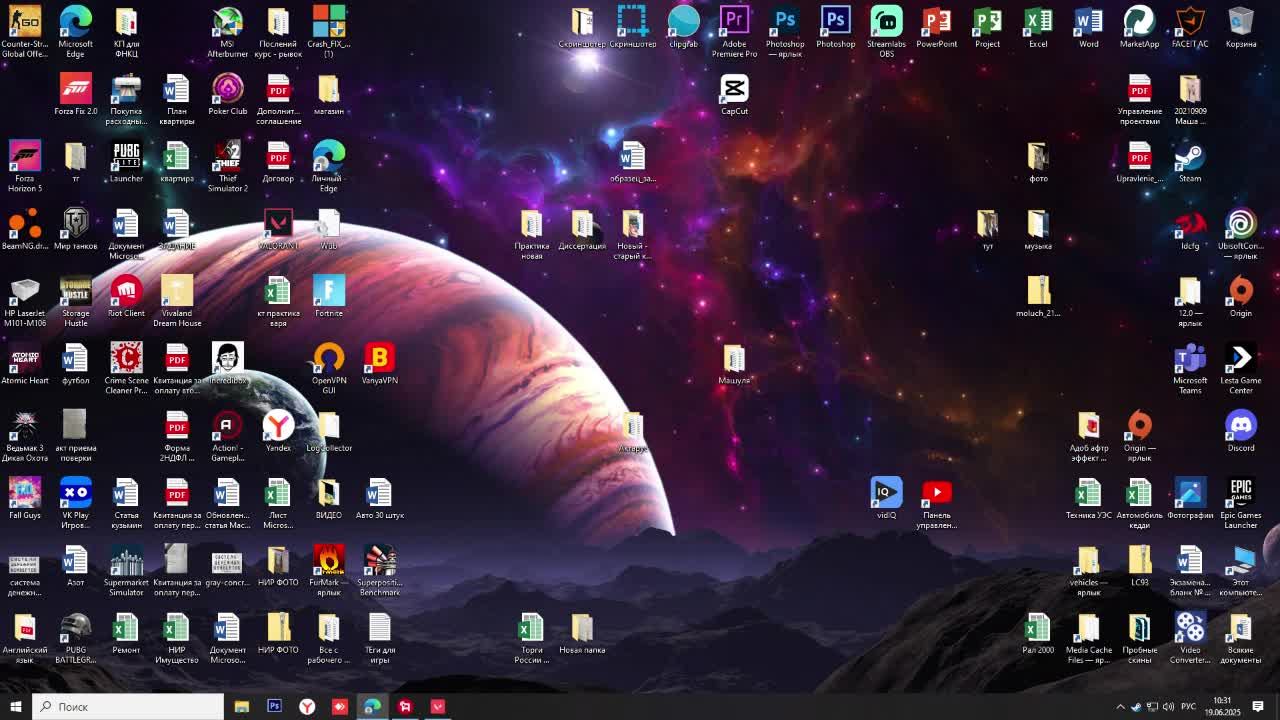
Task: Open Origin desktop shortcut
Action: point(1240,296)
